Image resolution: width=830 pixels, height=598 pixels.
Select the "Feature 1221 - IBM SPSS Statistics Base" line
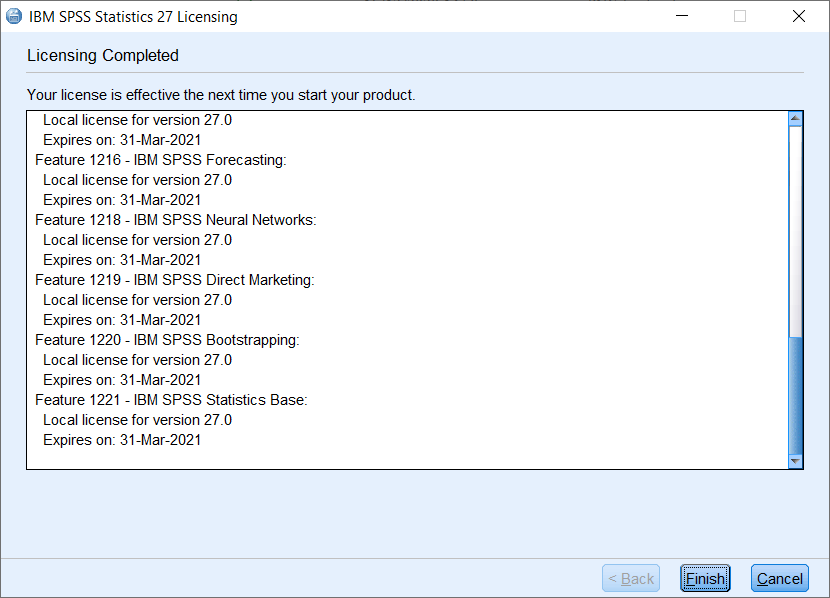coord(172,400)
